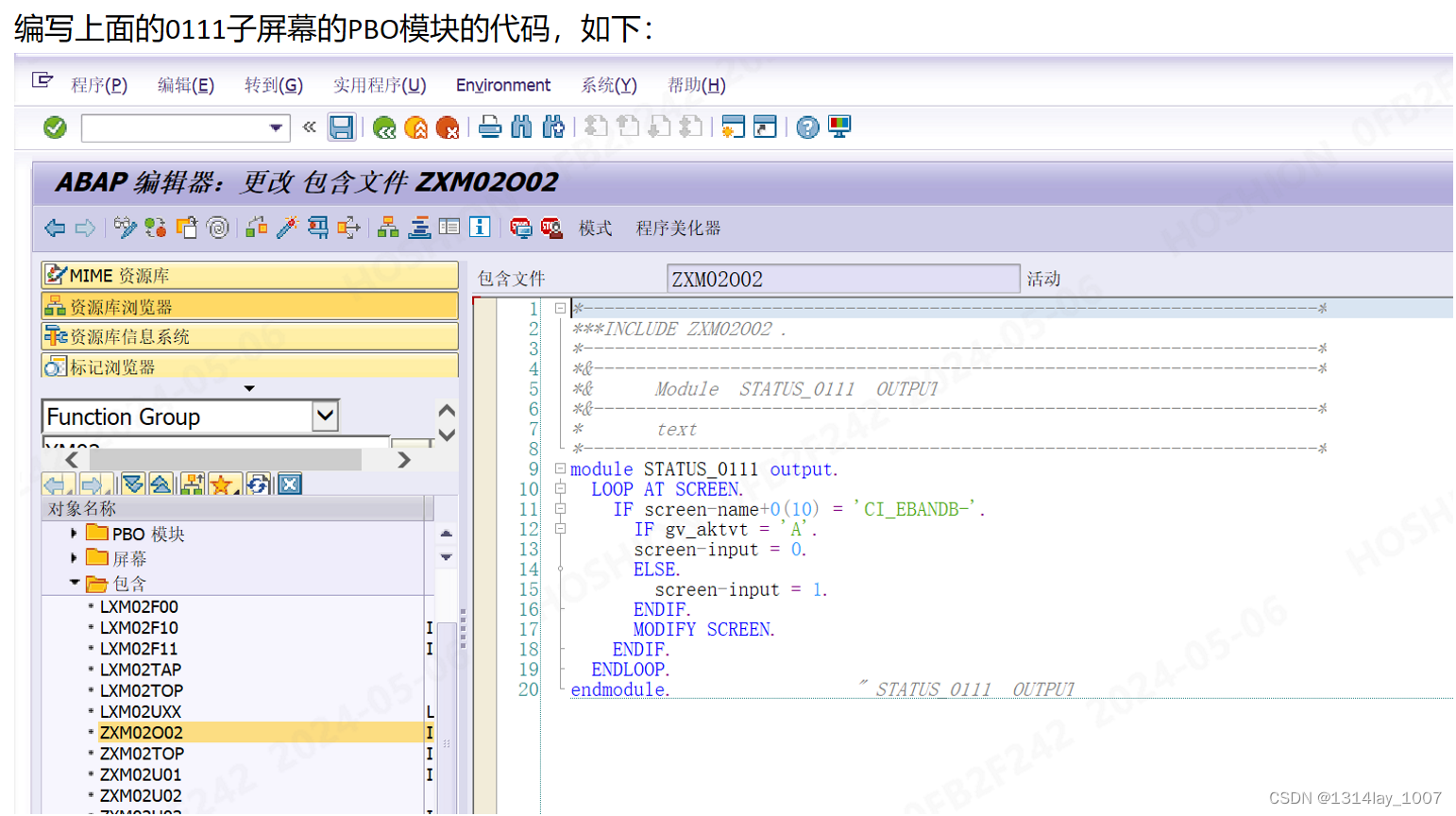Click the tree list scroll-down arrow

pyautogui.click(x=447, y=557)
